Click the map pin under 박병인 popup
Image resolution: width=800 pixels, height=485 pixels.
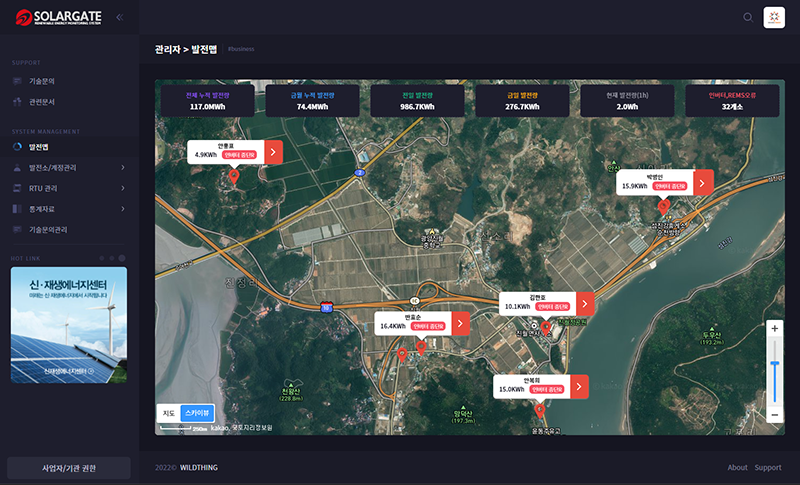(x=664, y=205)
